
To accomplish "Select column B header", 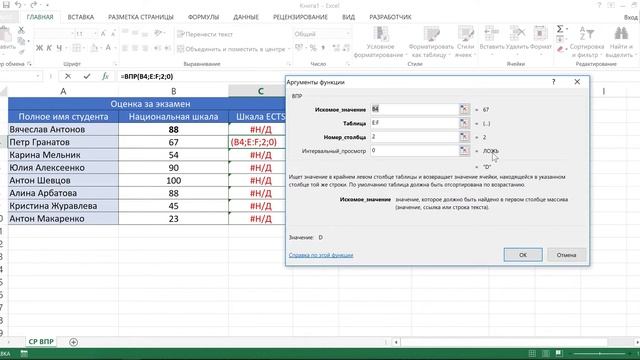I will pos(173,91).
